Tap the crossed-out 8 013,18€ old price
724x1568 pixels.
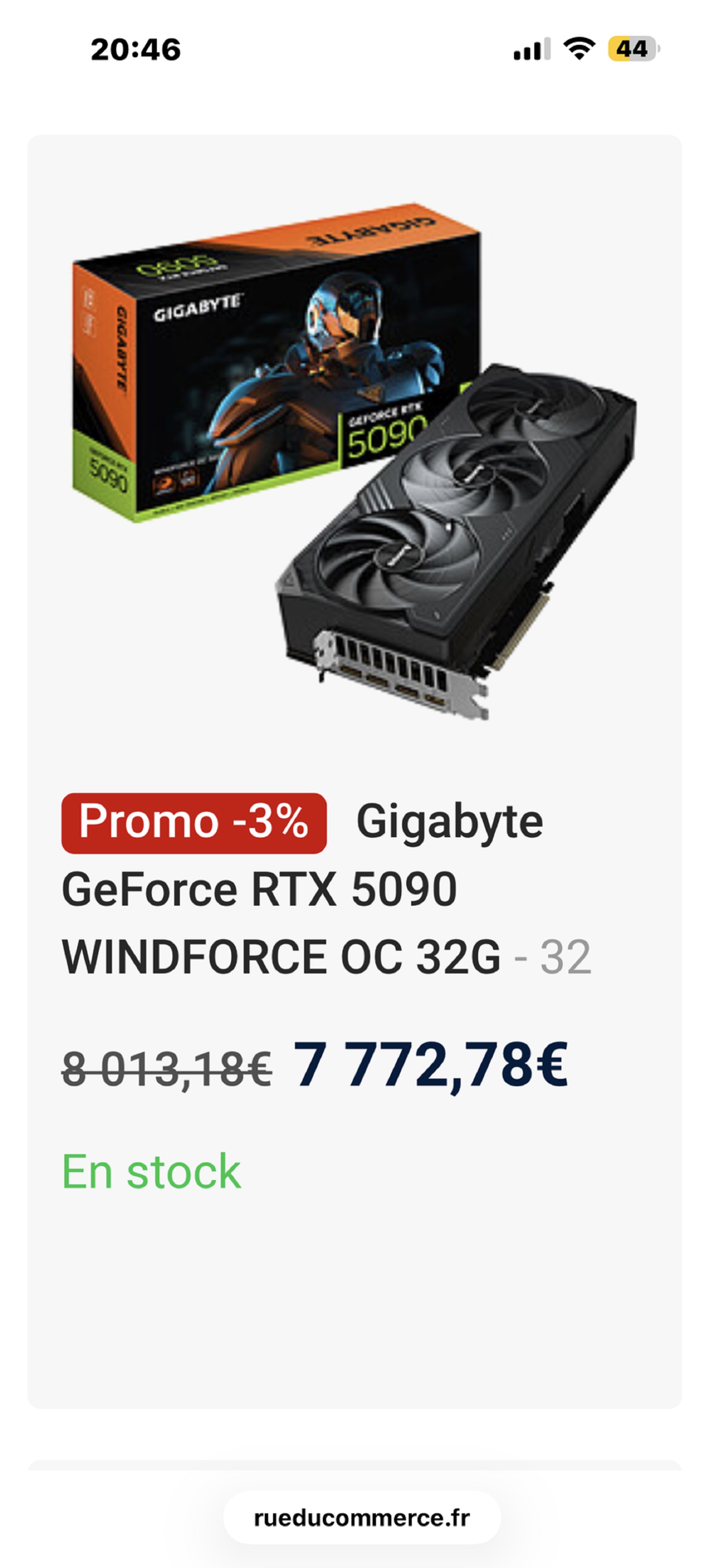tap(167, 1069)
